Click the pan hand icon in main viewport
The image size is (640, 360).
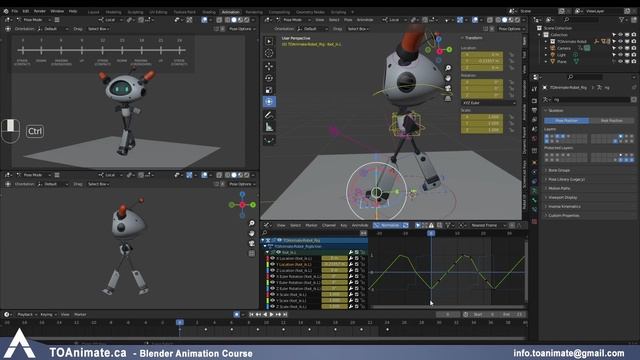pos(448,78)
